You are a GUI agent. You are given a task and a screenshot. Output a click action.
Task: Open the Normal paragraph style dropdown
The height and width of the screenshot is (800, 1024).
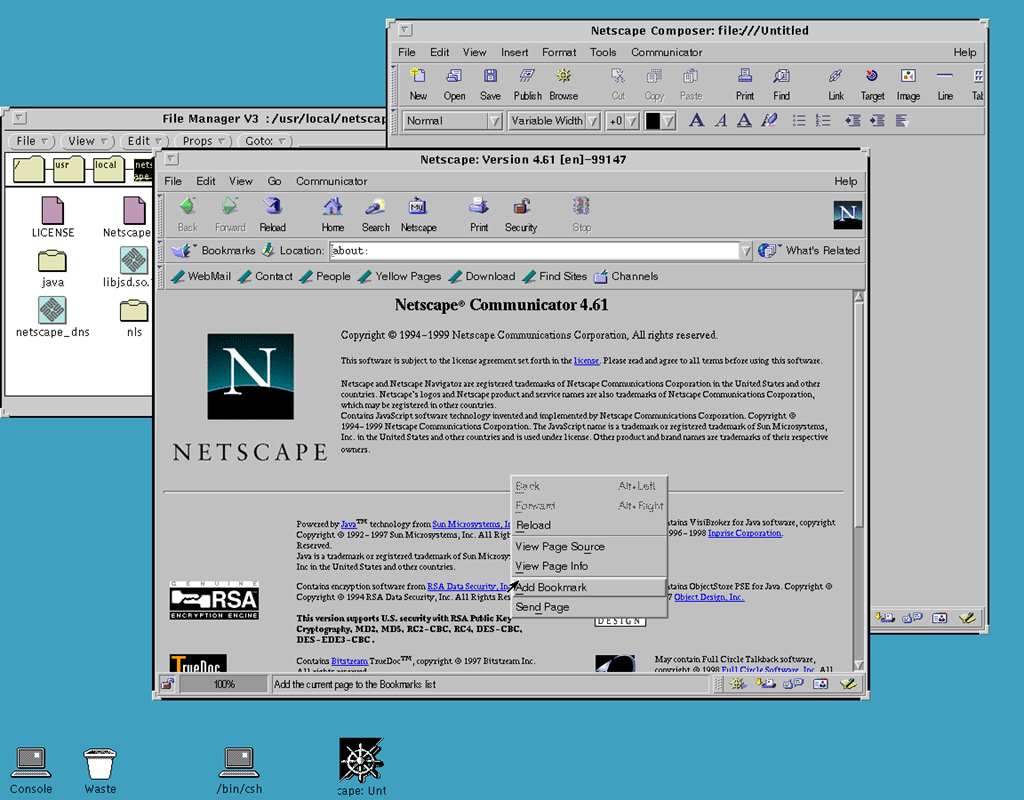coord(452,121)
